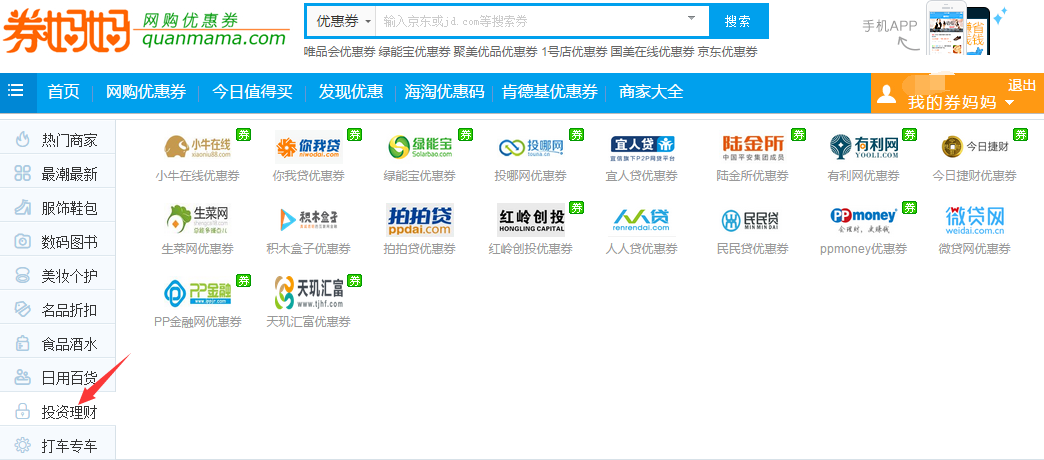1044x460 pixels.
Task: Open the 国美在线优惠券 hot search link
Action: click(652, 51)
